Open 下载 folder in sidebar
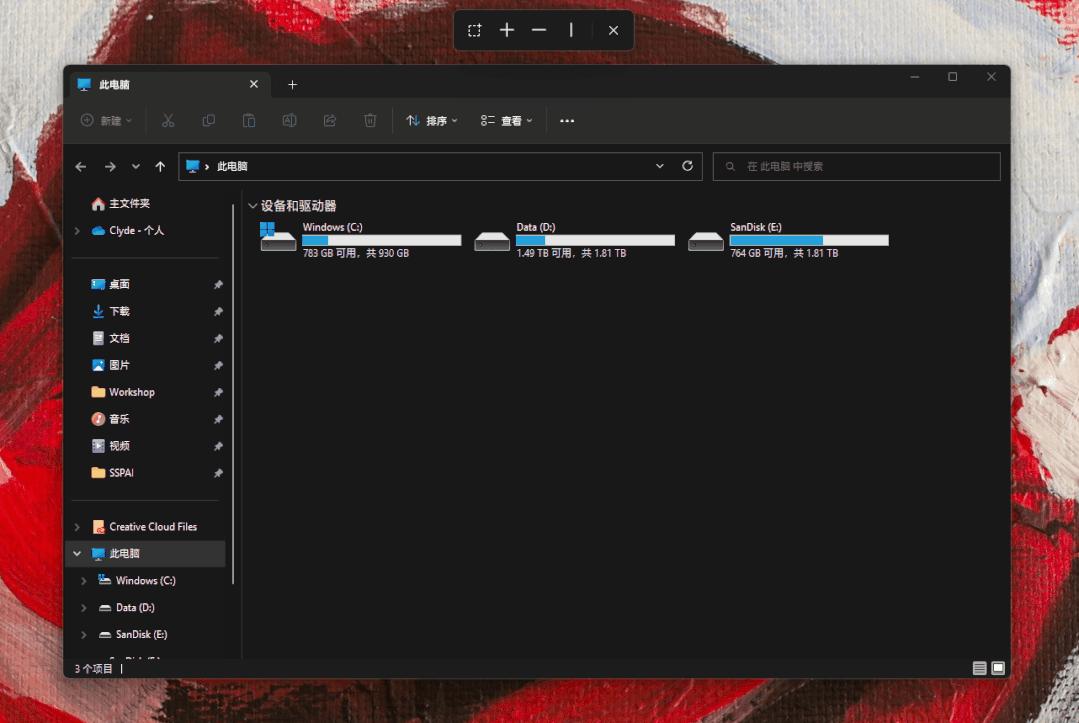This screenshot has width=1079, height=723. (119, 311)
